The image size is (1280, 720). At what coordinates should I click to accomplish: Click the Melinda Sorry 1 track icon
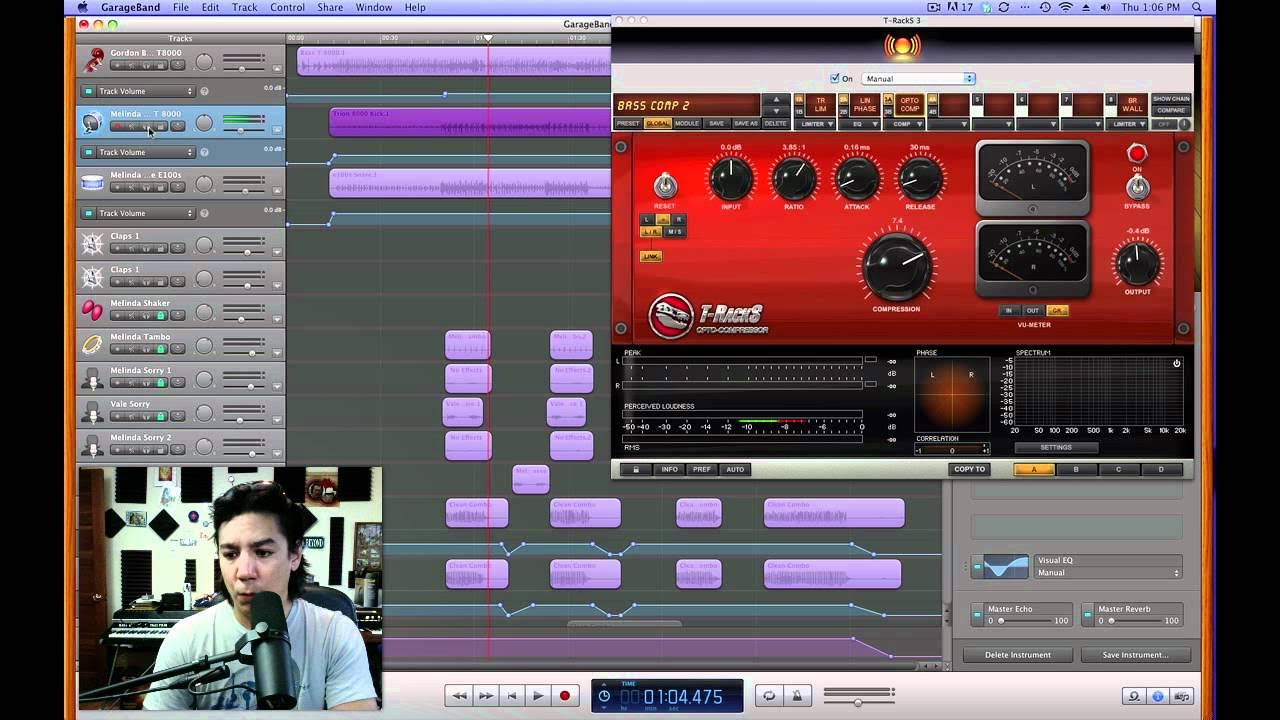(93, 379)
